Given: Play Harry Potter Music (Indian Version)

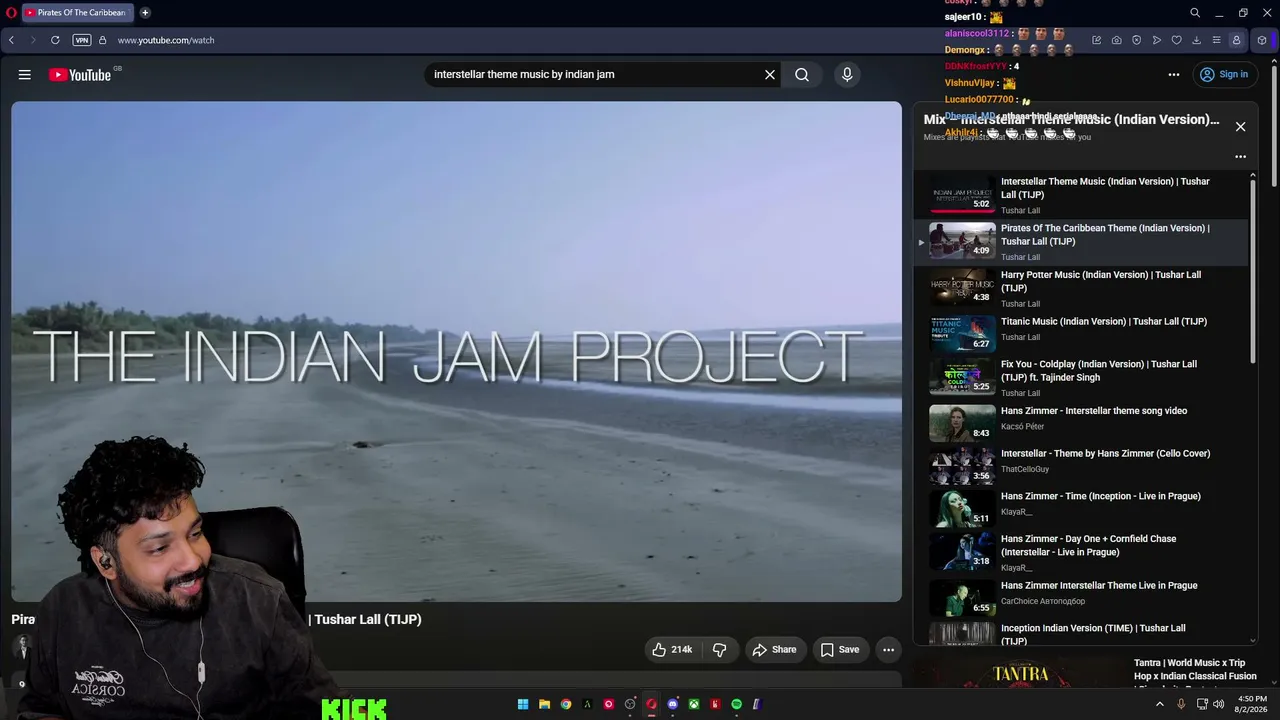Looking at the screenshot, I should click(1081, 288).
